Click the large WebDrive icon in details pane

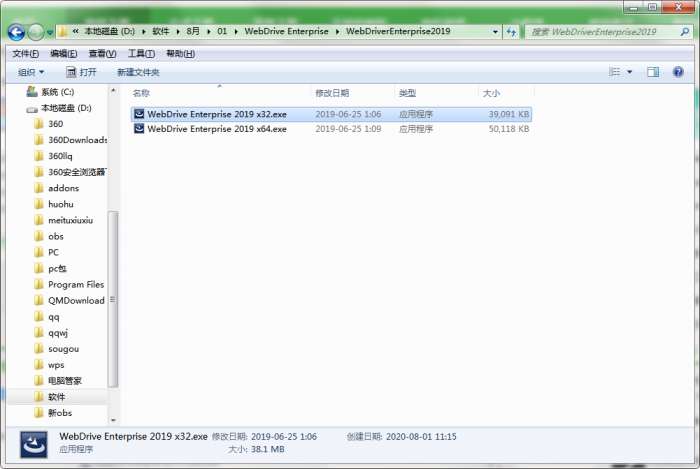click(x=34, y=444)
